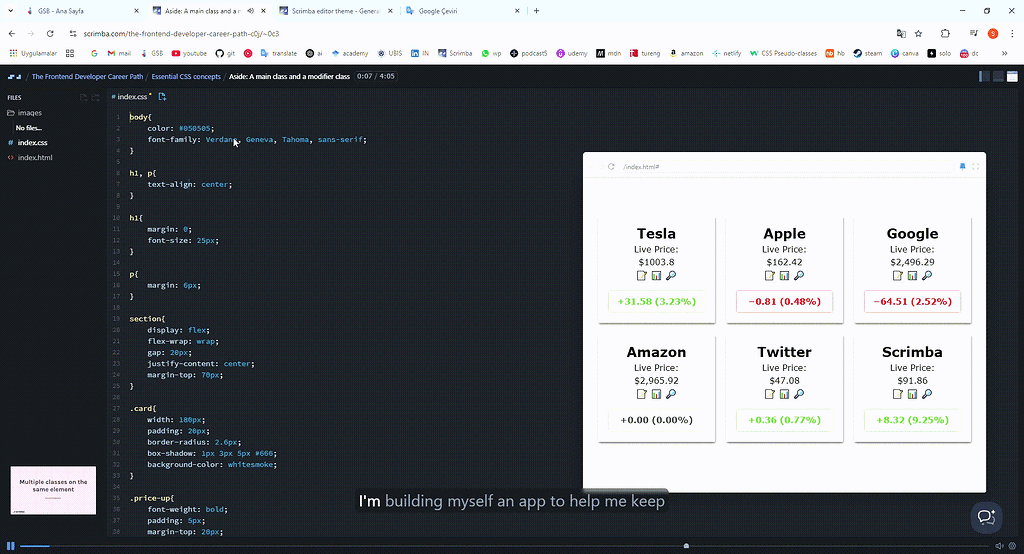Go to The Frontend Developer Career Path
The image size is (1024, 554).
coord(86,76)
